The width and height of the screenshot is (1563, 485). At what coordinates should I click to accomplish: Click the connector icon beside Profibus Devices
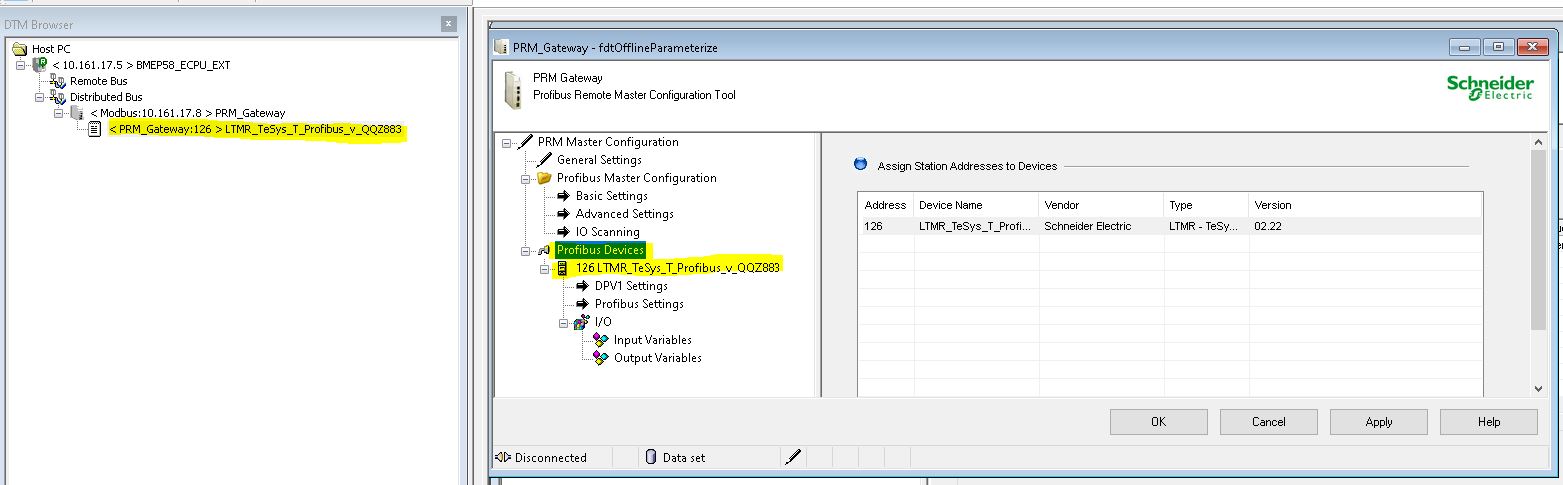pyautogui.click(x=545, y=250)
